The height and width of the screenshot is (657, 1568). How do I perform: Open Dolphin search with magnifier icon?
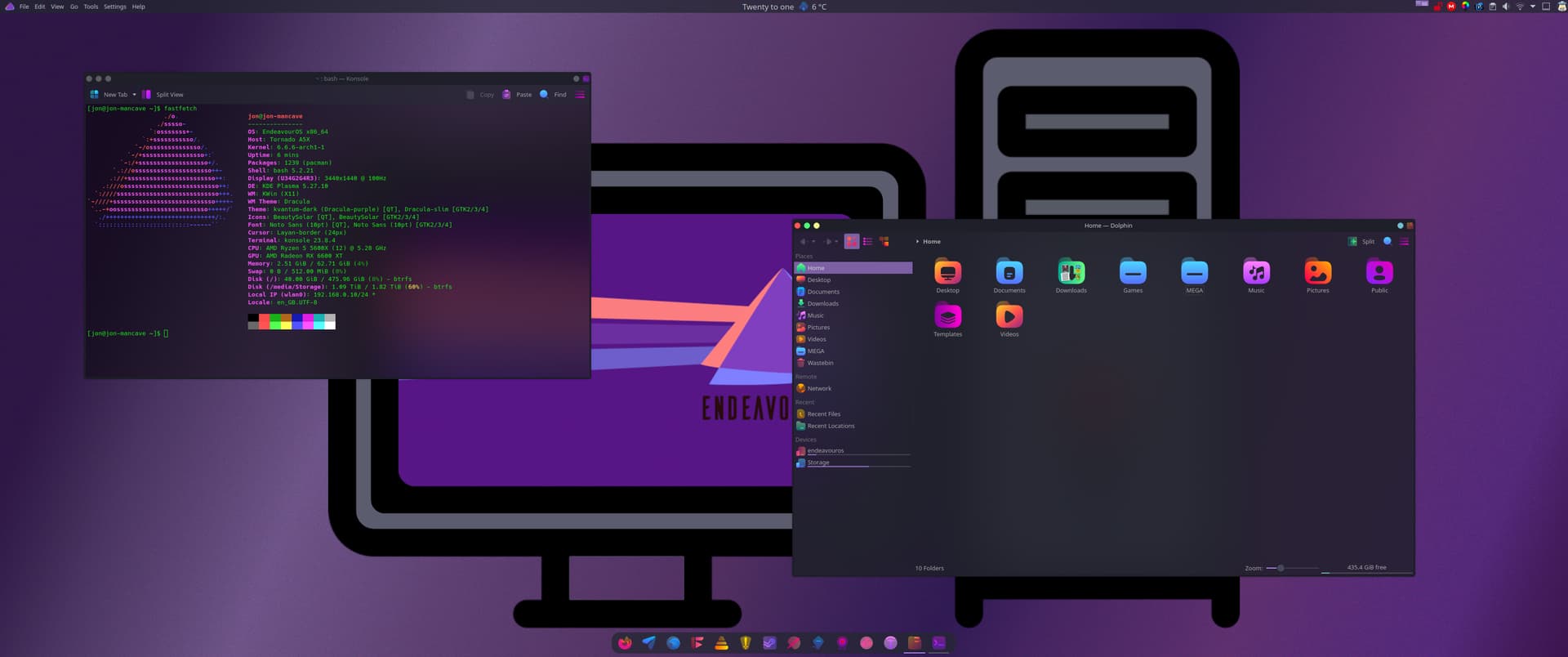coord(1388,241)
